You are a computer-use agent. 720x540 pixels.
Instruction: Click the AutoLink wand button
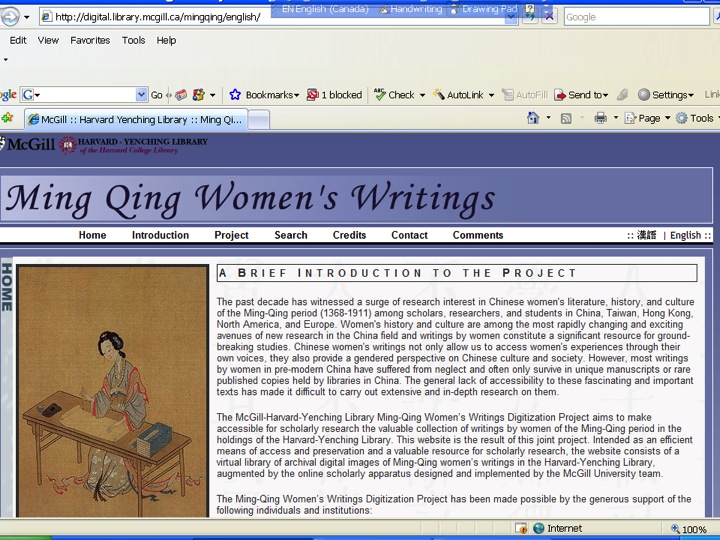tap(458, 95)
